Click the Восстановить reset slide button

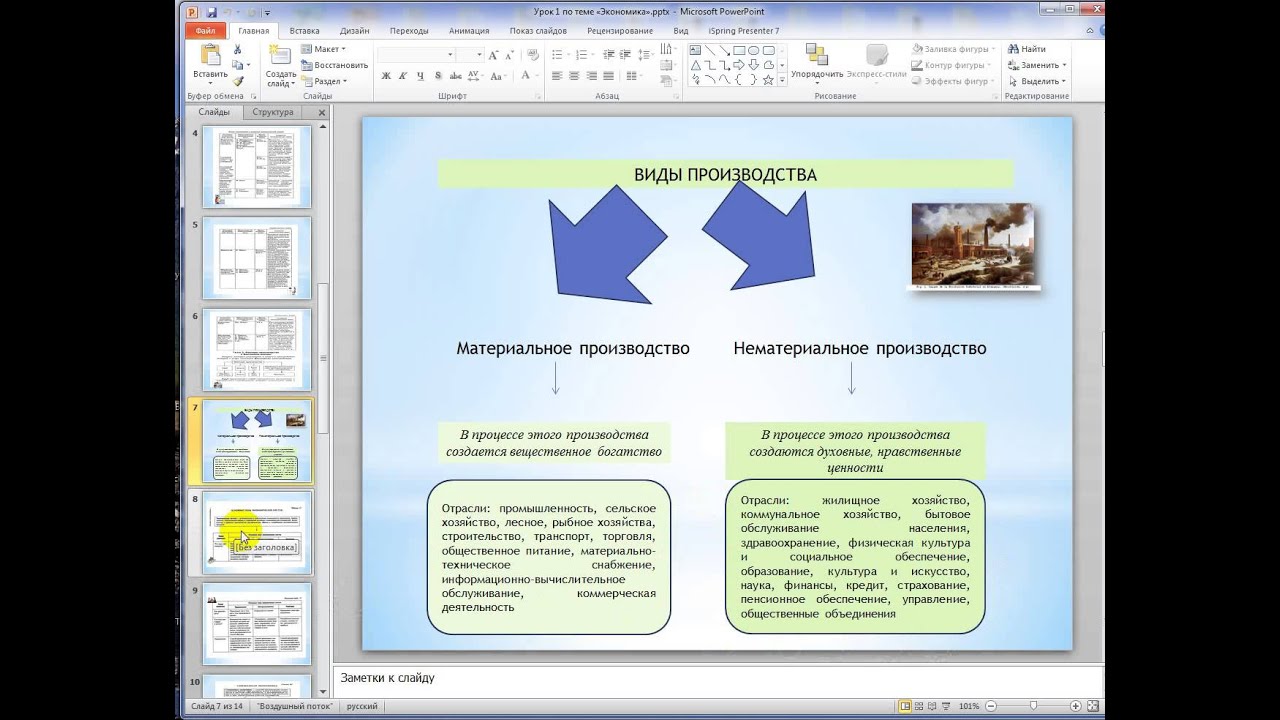334,65
